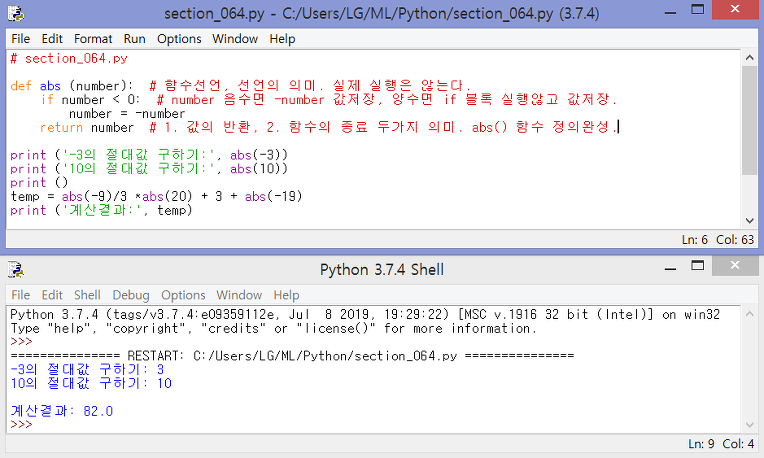The width and height of the screenshot is (764, 458).
Task: Close the section_064.py editor window
Action: (x=735, y=9)
